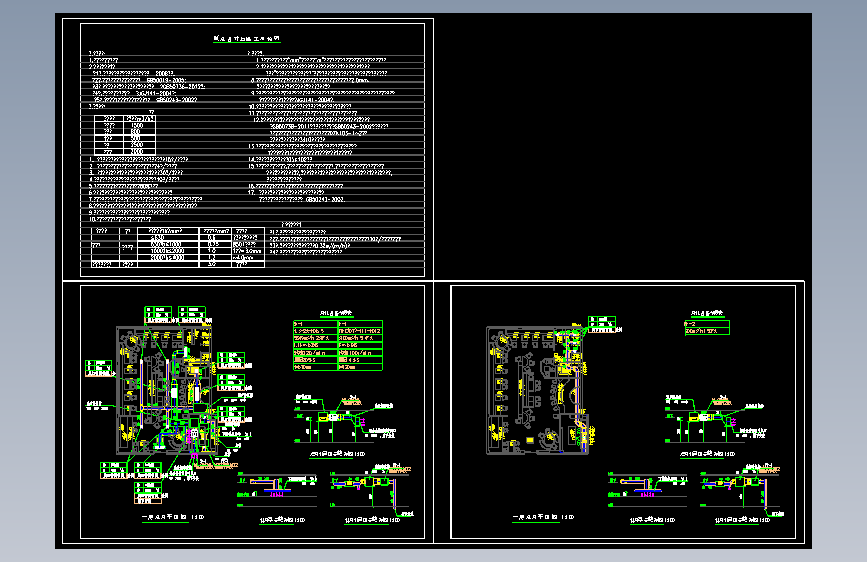Click callout tag at right plan's top corner
The width and height of the screenshot is (867, 562).
pyautogui.click(x=602, y=324)
